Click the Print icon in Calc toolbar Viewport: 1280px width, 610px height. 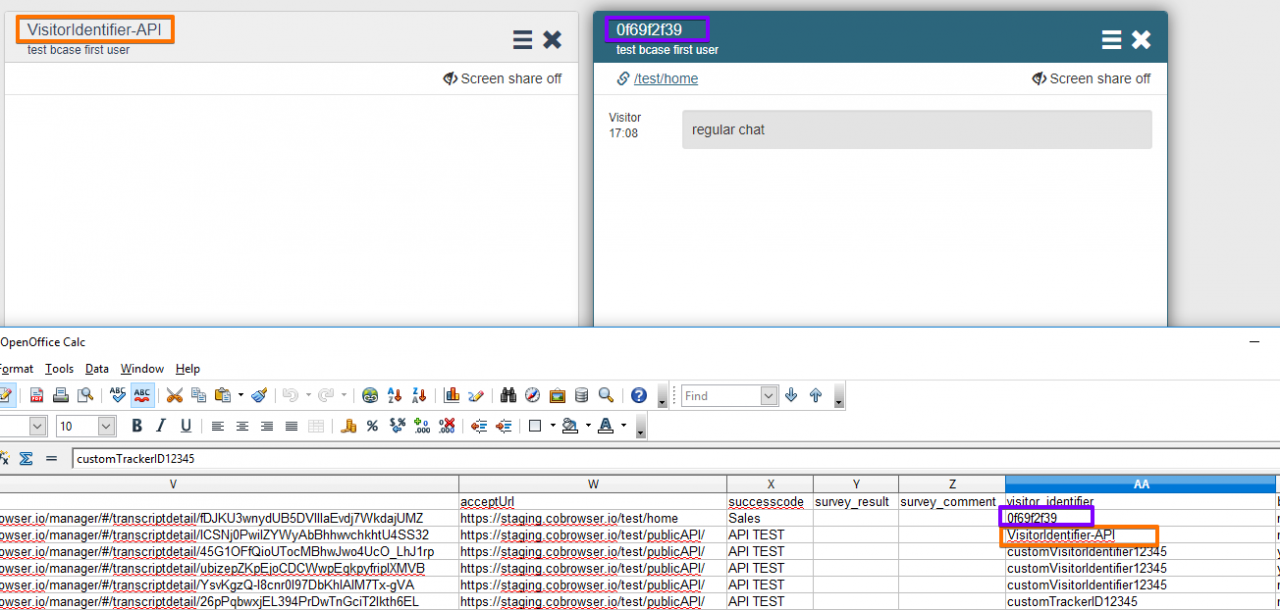[60, 396]
